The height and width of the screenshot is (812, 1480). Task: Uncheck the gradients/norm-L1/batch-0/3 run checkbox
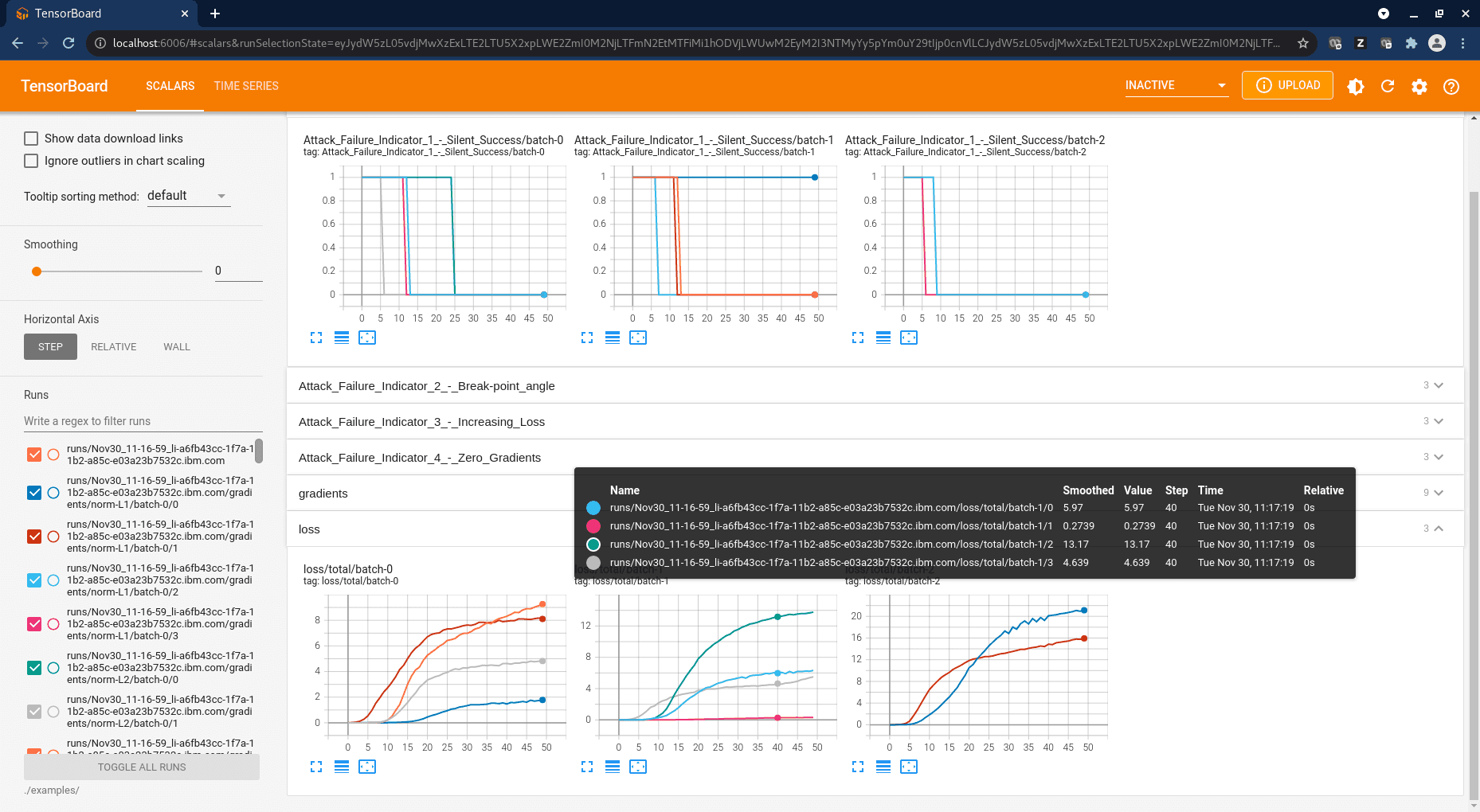coord(34,624)
